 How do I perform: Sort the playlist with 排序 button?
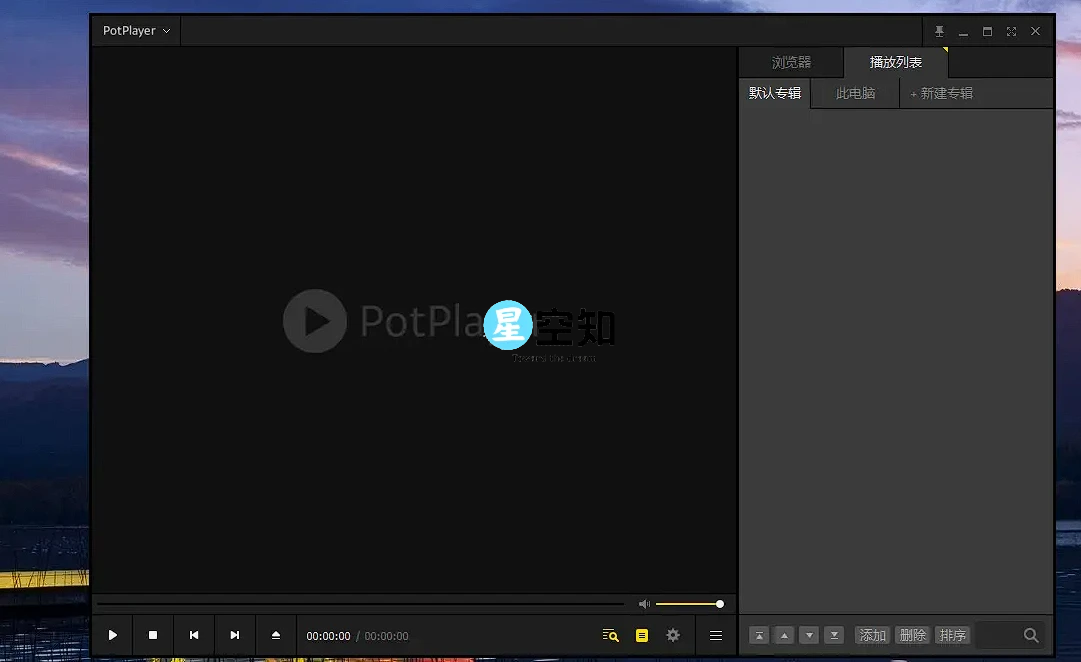click(x=952, y=635)
